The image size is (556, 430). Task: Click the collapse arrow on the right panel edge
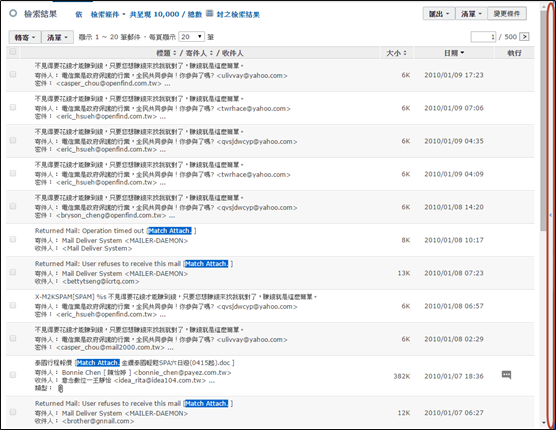[550, 215]
